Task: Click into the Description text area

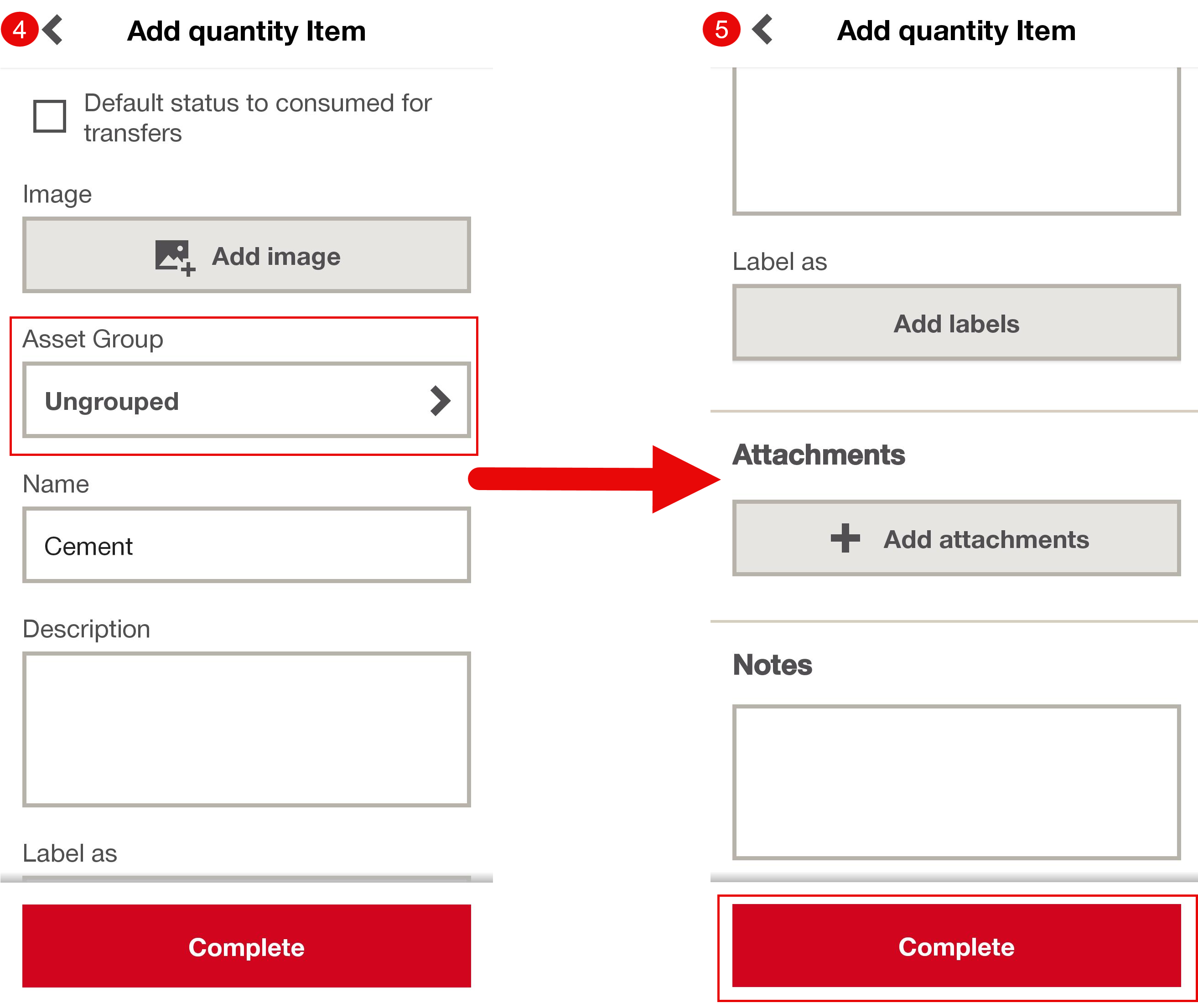Action: pos(246,729)
